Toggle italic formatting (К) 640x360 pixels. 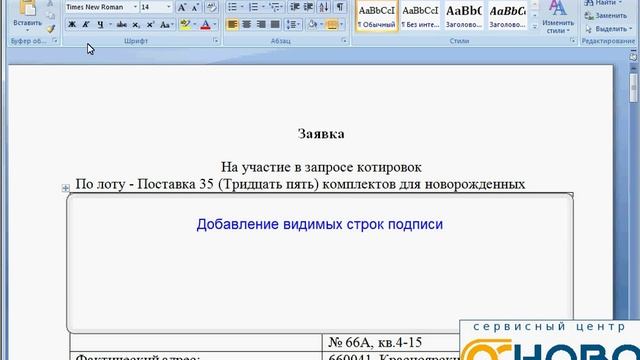(x=86, y=25)
